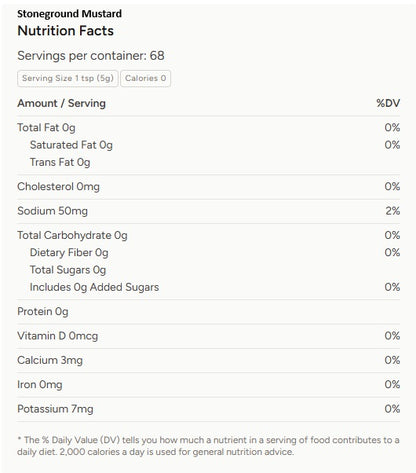Click the 2% daily value for Sodium
Screen dimensions: 416x473
(x=393, y=211)
